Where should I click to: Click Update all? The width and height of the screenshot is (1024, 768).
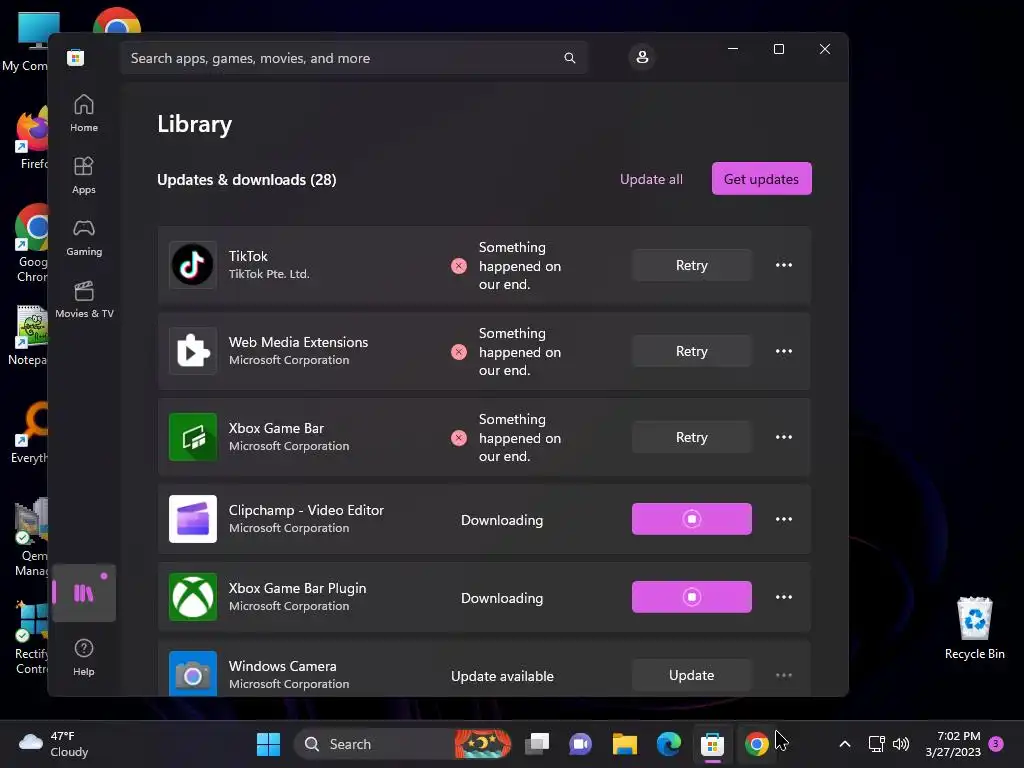tap(651, 179)
